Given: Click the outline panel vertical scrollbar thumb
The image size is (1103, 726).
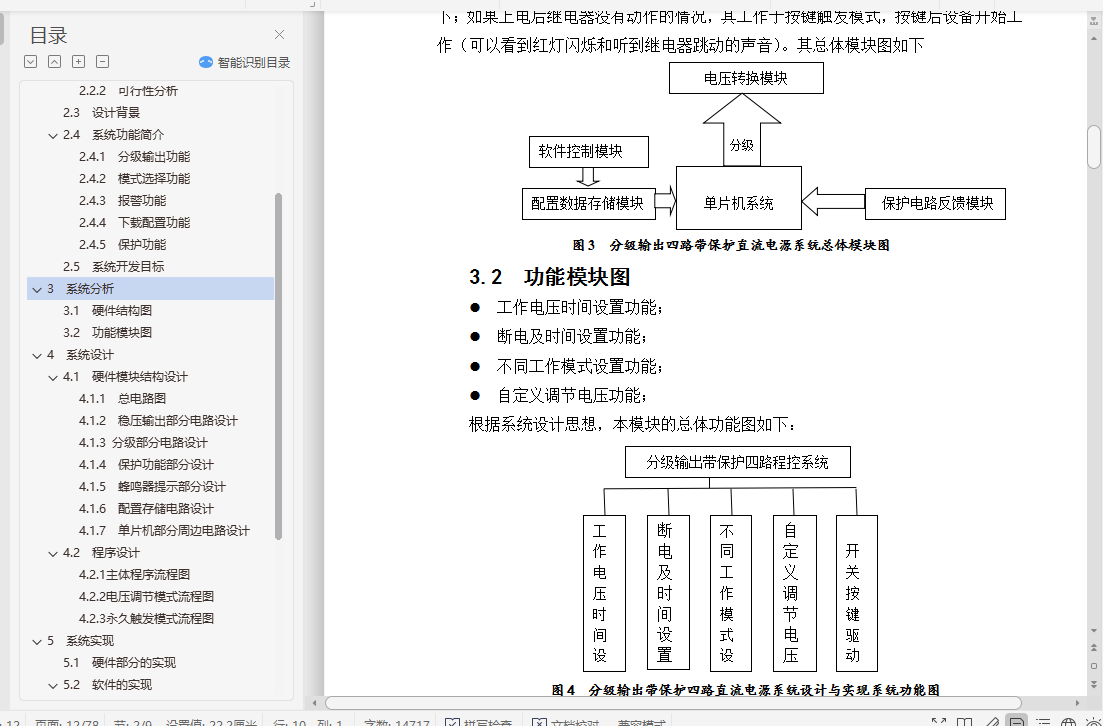Looking at the screenshot, I should click(279, 366).
